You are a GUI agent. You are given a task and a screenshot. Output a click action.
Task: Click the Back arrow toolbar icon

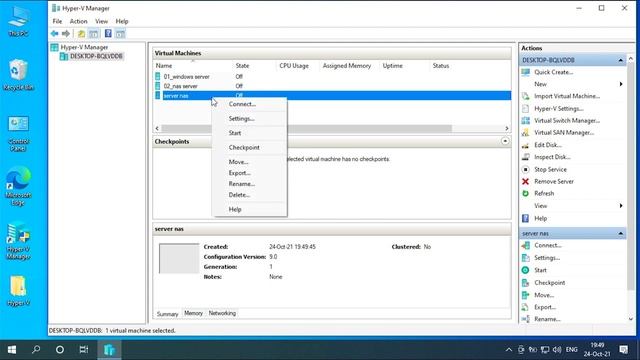(x=55, y=33)
